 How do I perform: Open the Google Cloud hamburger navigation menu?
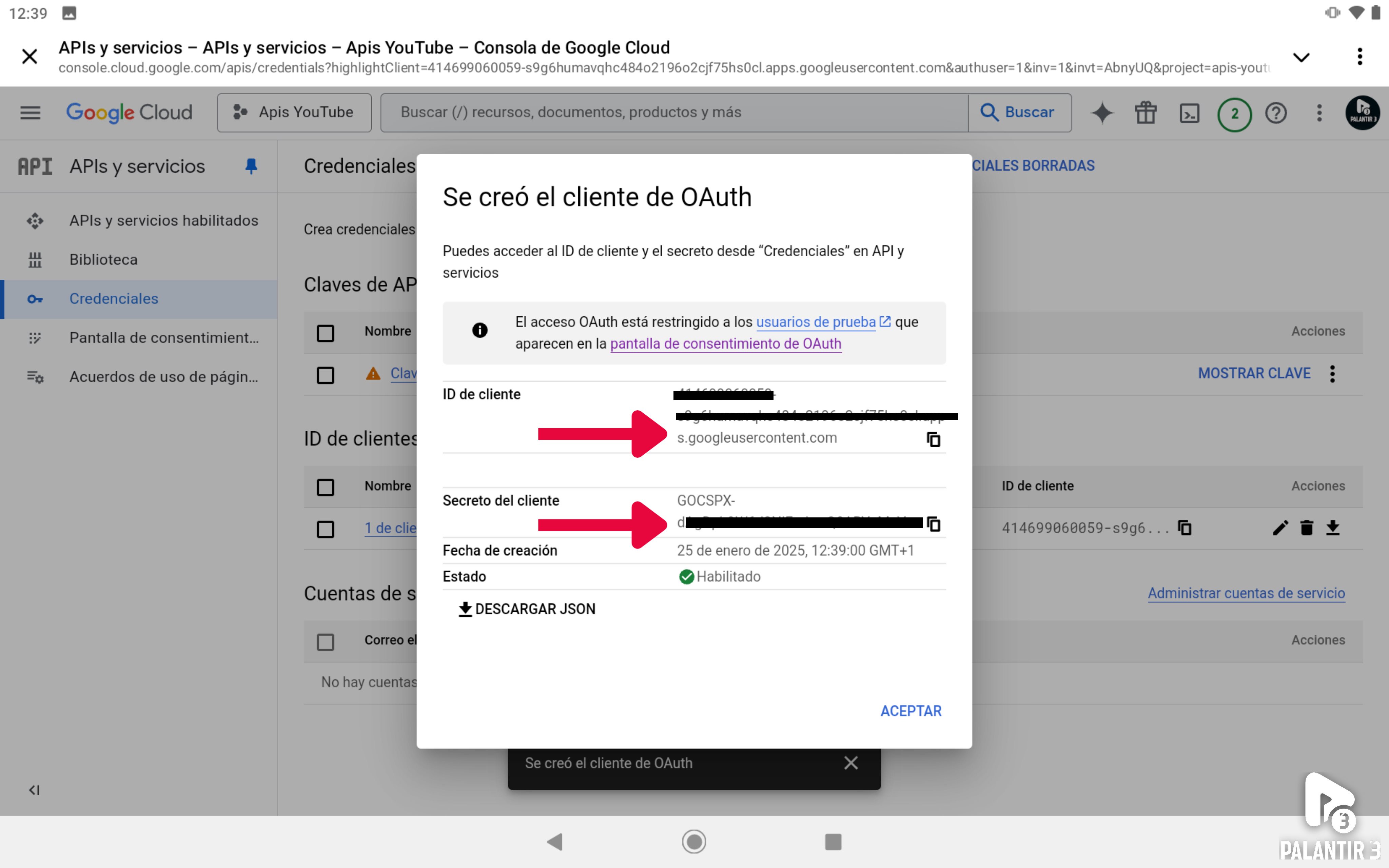[x=31, y=113]
